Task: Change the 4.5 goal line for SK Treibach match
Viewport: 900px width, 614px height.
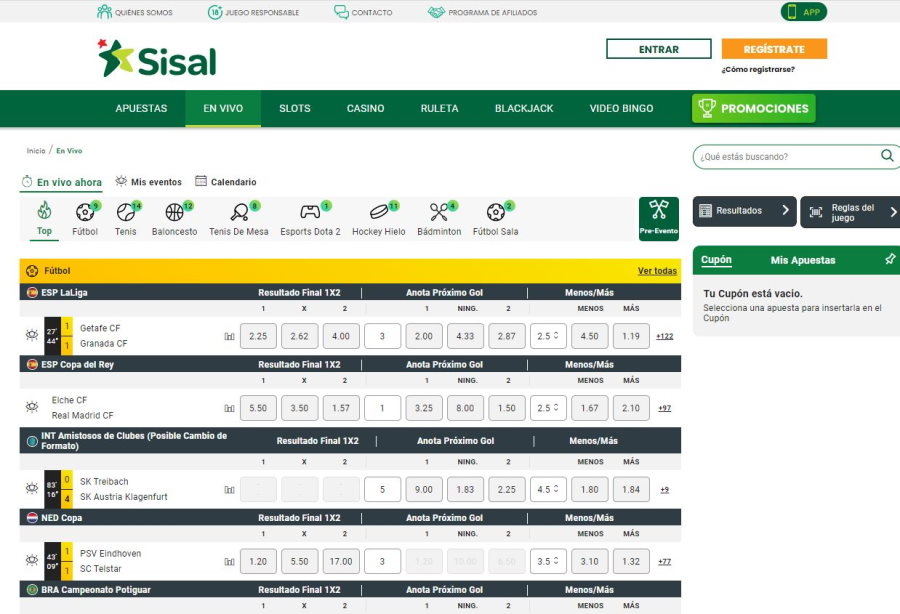Action: [x=548, y=489]
